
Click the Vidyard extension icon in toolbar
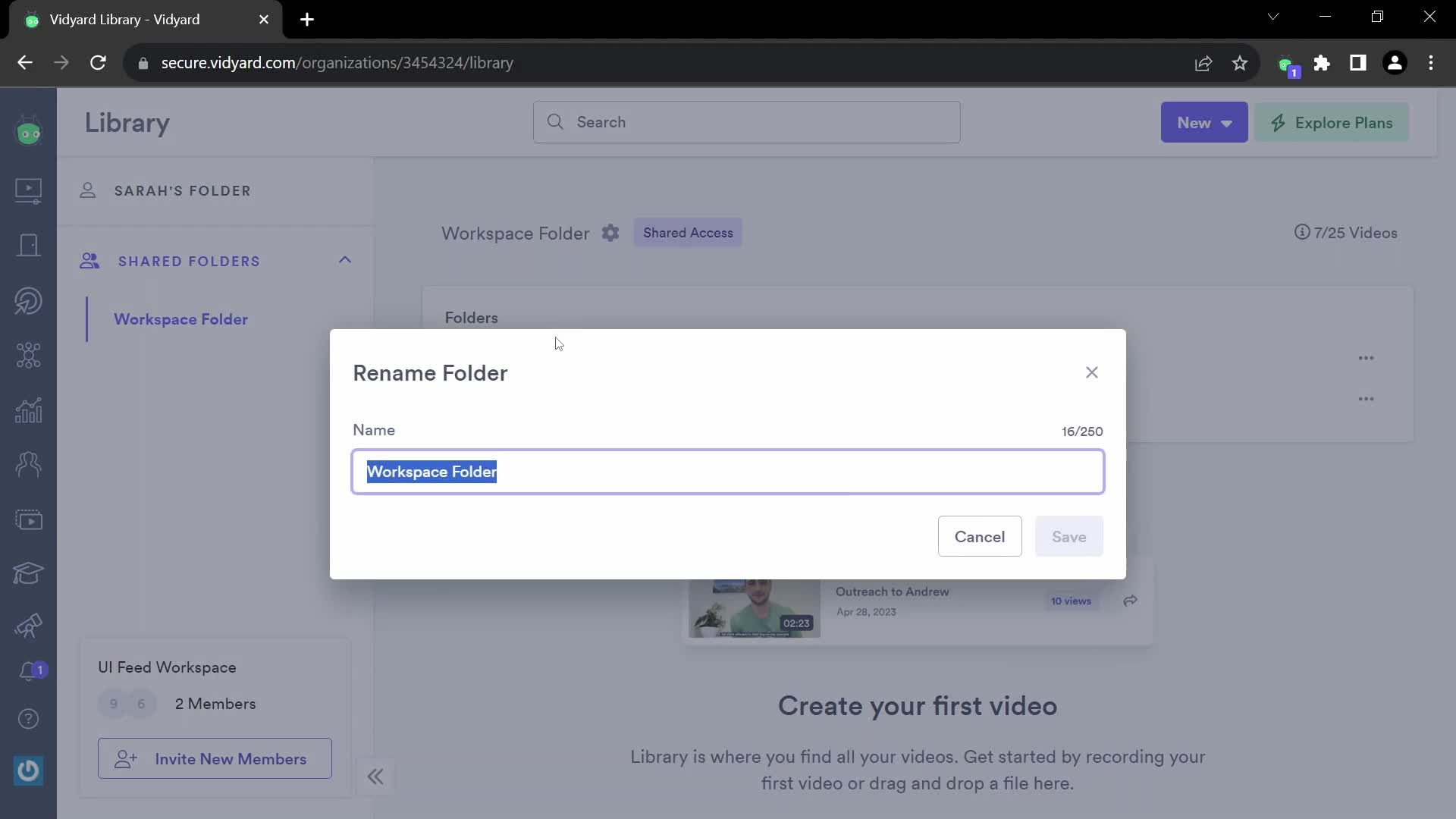(1288, 65)
